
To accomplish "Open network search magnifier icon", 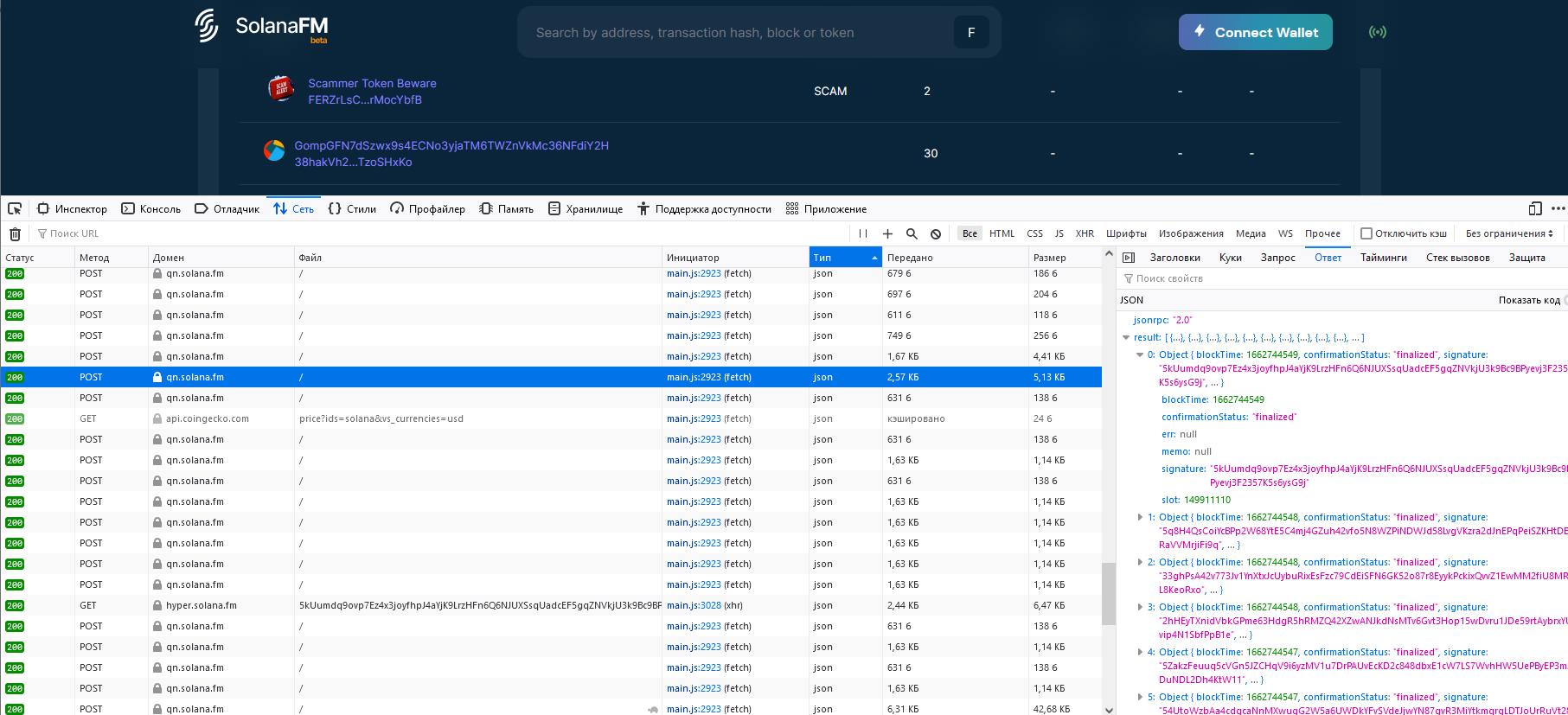I will point(912,233).
